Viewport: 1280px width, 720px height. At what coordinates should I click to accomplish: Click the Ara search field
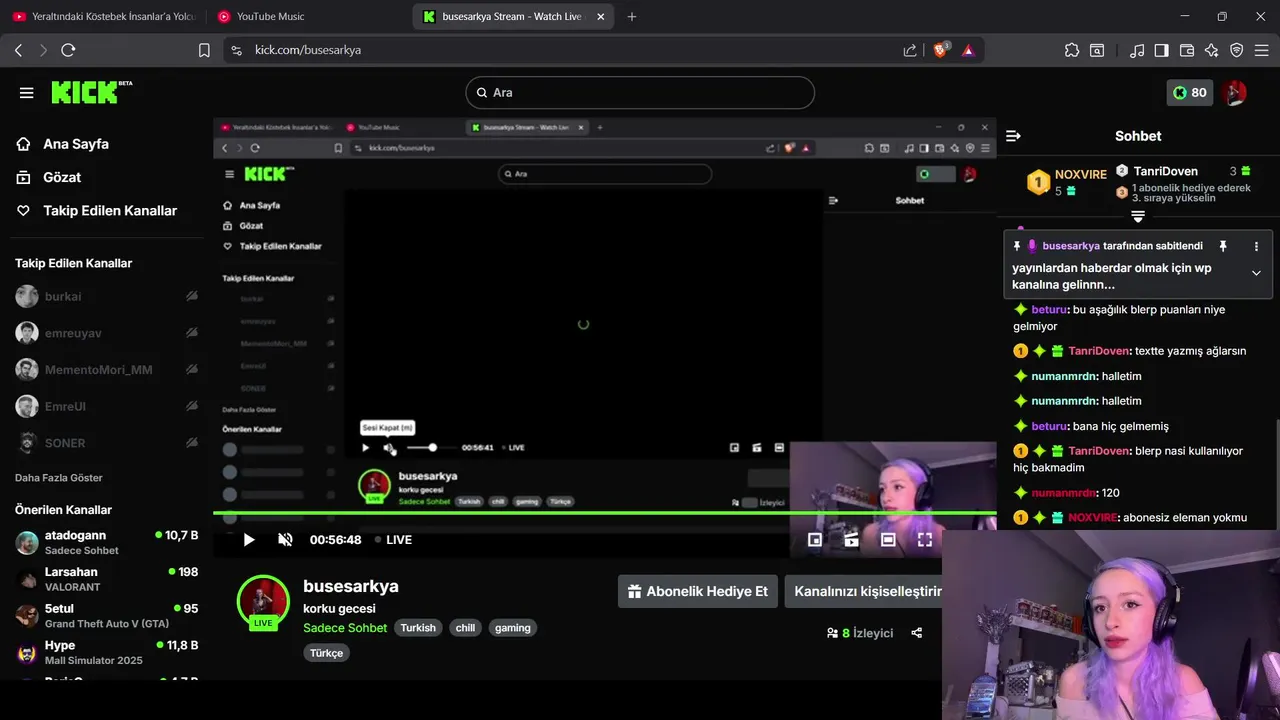coord(640,92)
